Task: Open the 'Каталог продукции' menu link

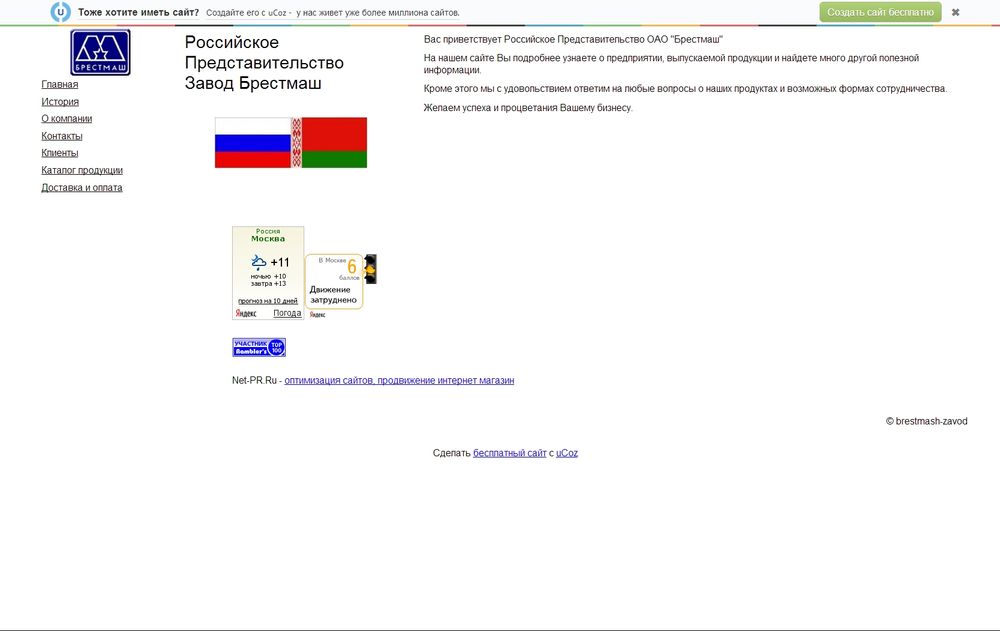Action: (x=82, y=170)
